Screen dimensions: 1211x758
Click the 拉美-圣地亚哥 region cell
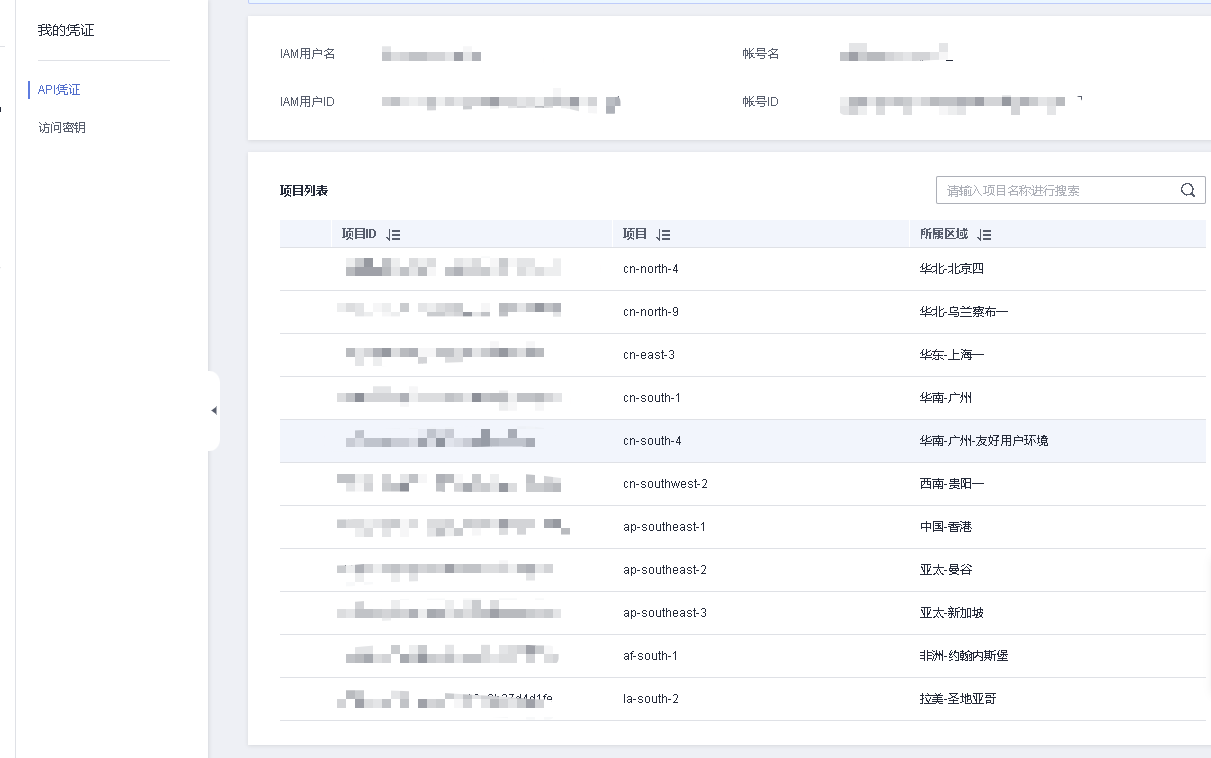pyautogui.click(x=957, y=699)
